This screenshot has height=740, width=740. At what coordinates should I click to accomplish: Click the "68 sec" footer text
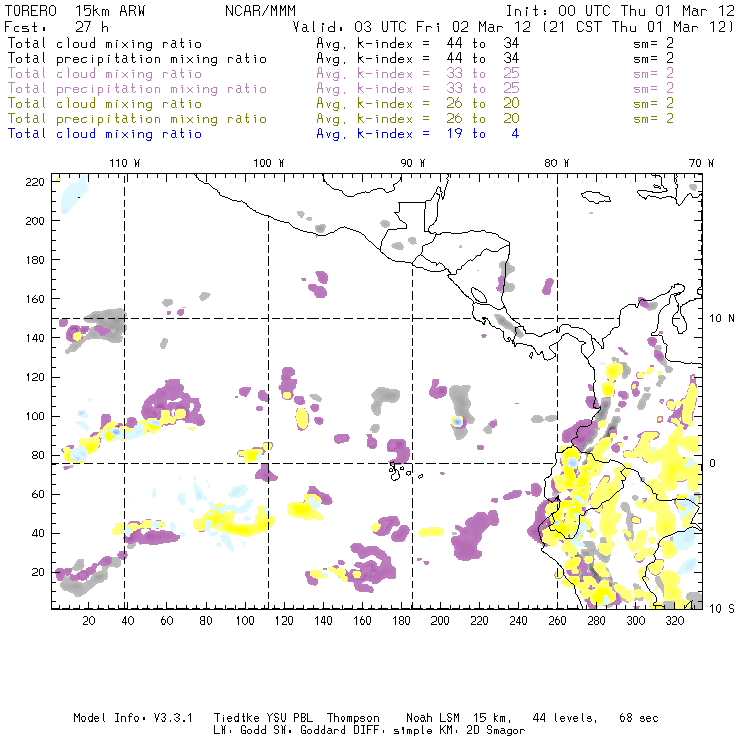[x=639, y=718]
